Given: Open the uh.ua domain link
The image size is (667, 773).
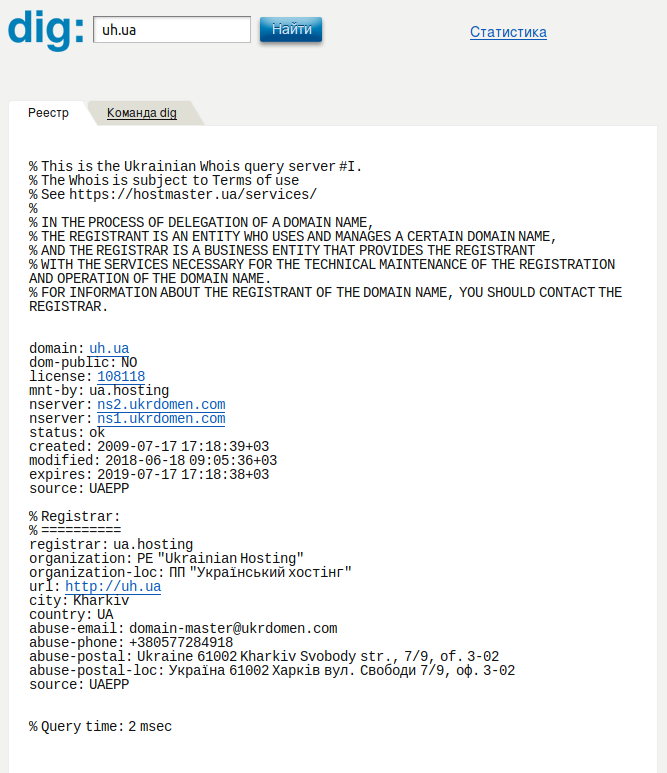Looking at the screenshot, I should (109, 349).
